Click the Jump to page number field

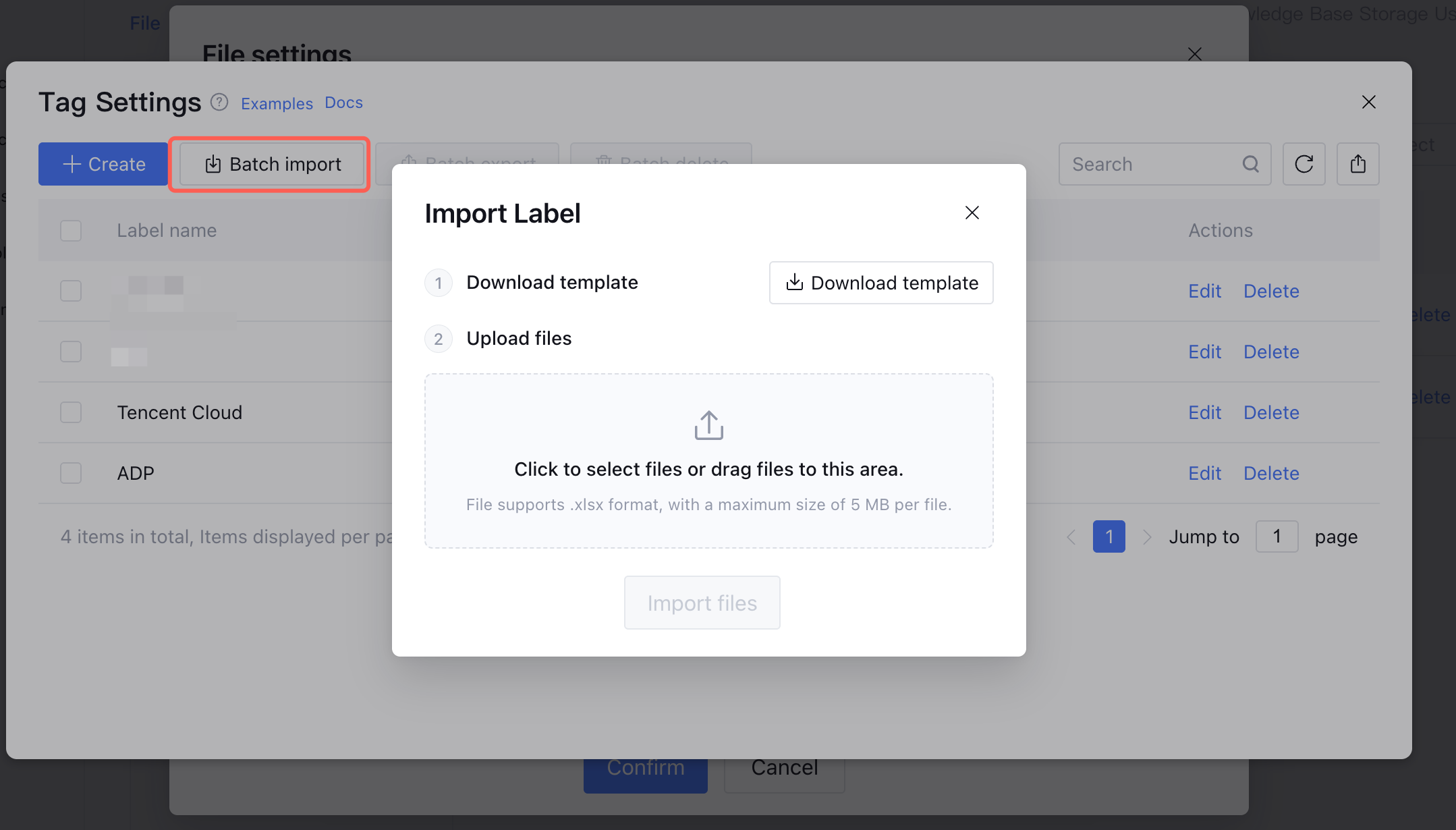tap(1277, 536)
